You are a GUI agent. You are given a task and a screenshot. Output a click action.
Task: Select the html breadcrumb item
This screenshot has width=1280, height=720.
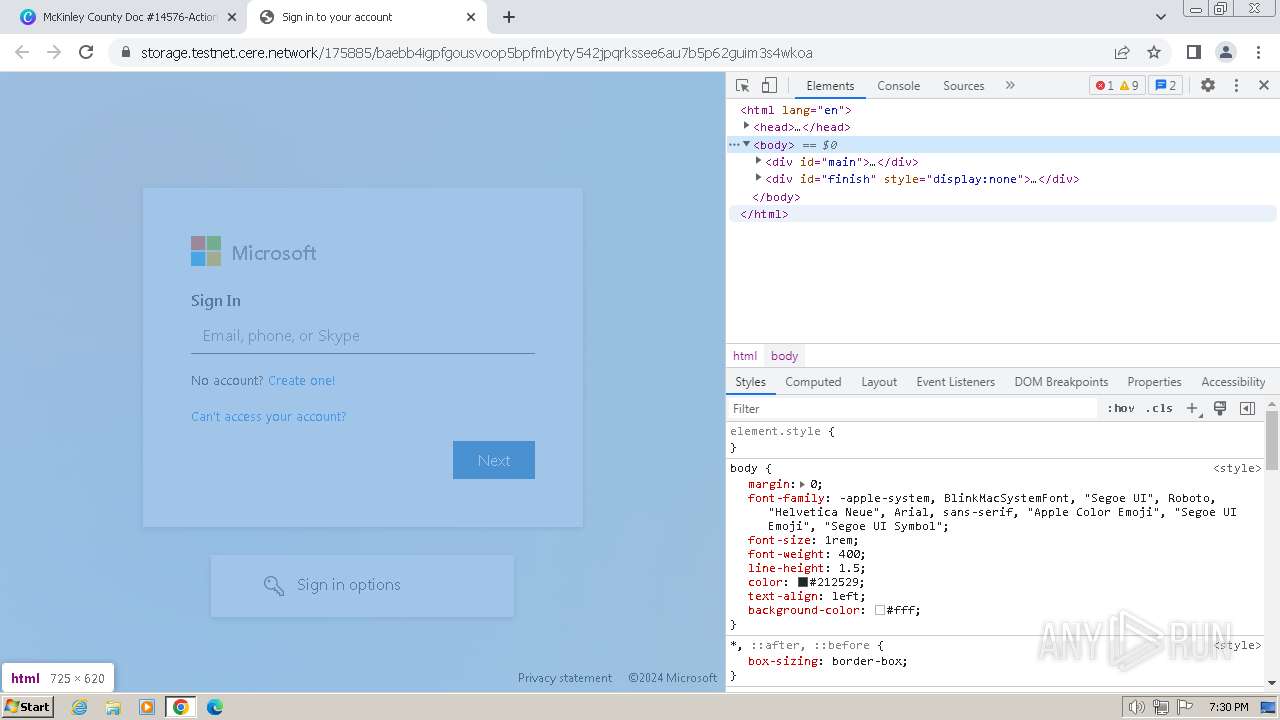745,356
